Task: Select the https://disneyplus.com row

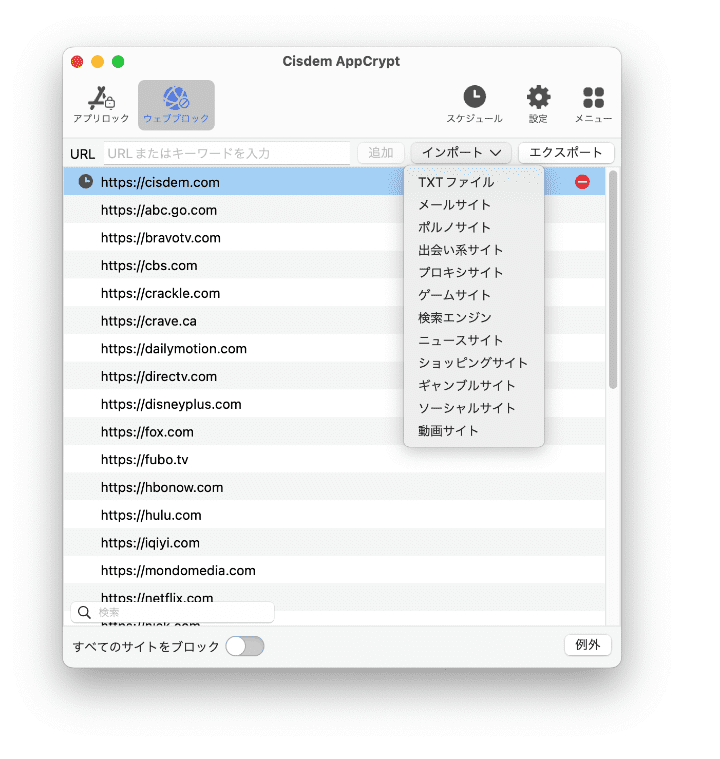Action: pyautogui.click(x=334, y=404)
